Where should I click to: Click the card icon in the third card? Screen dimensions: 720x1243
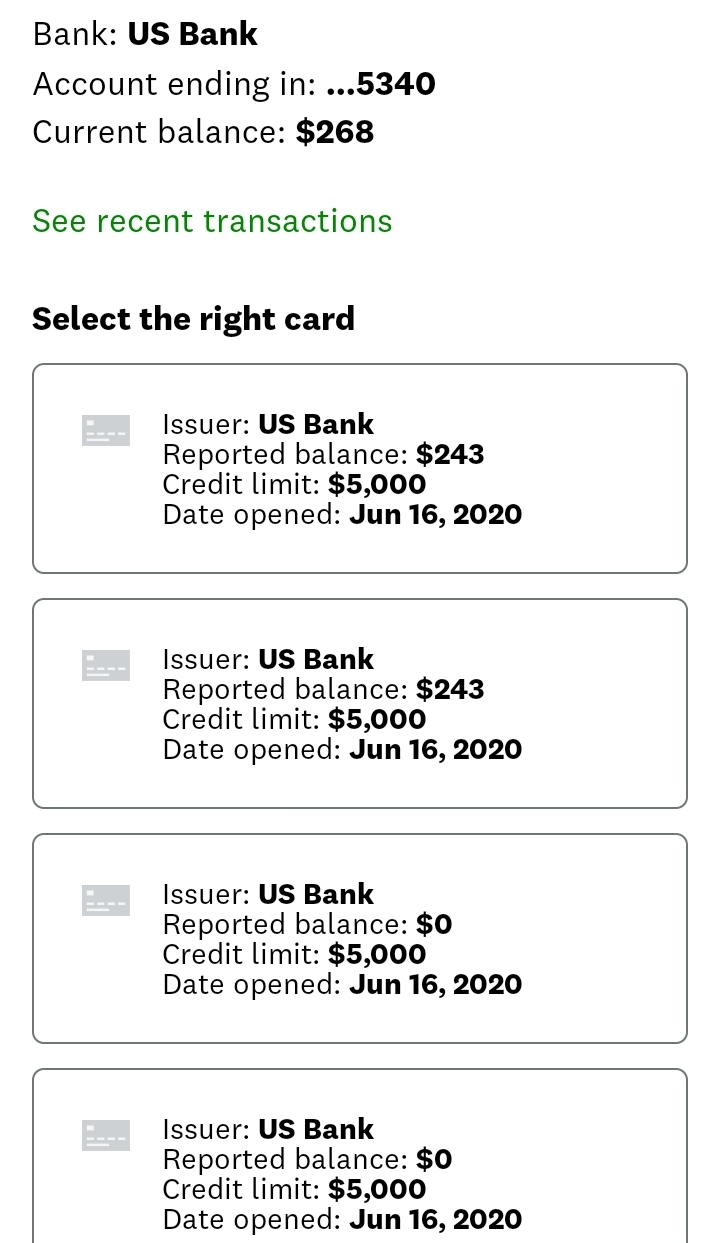click(x=105, y=900)
